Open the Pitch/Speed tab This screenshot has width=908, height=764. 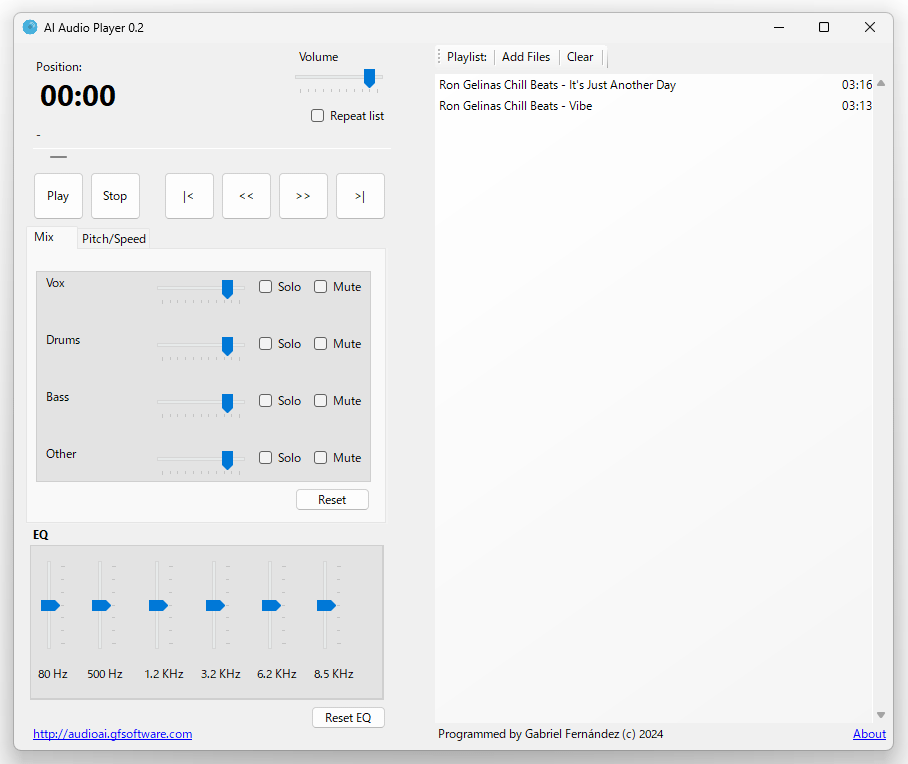[114, 239]
